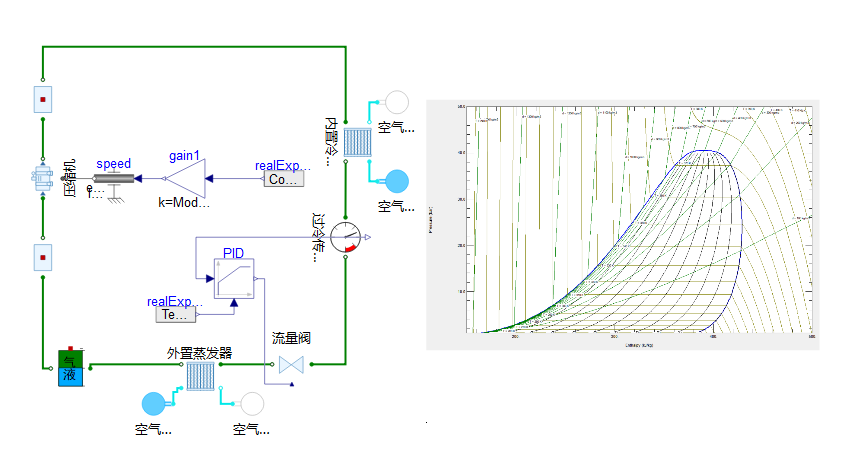Click the blue air source circle below evaporator
The image size is (842, 465).
click(x=154, y=404)
